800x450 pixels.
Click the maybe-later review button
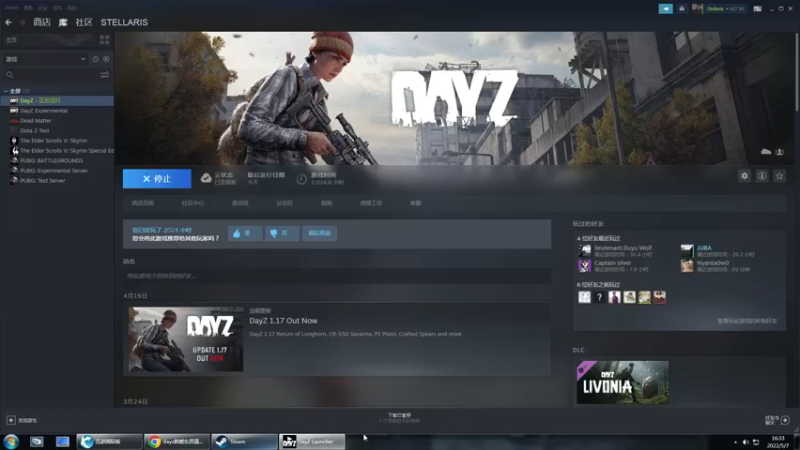[319, 233]
